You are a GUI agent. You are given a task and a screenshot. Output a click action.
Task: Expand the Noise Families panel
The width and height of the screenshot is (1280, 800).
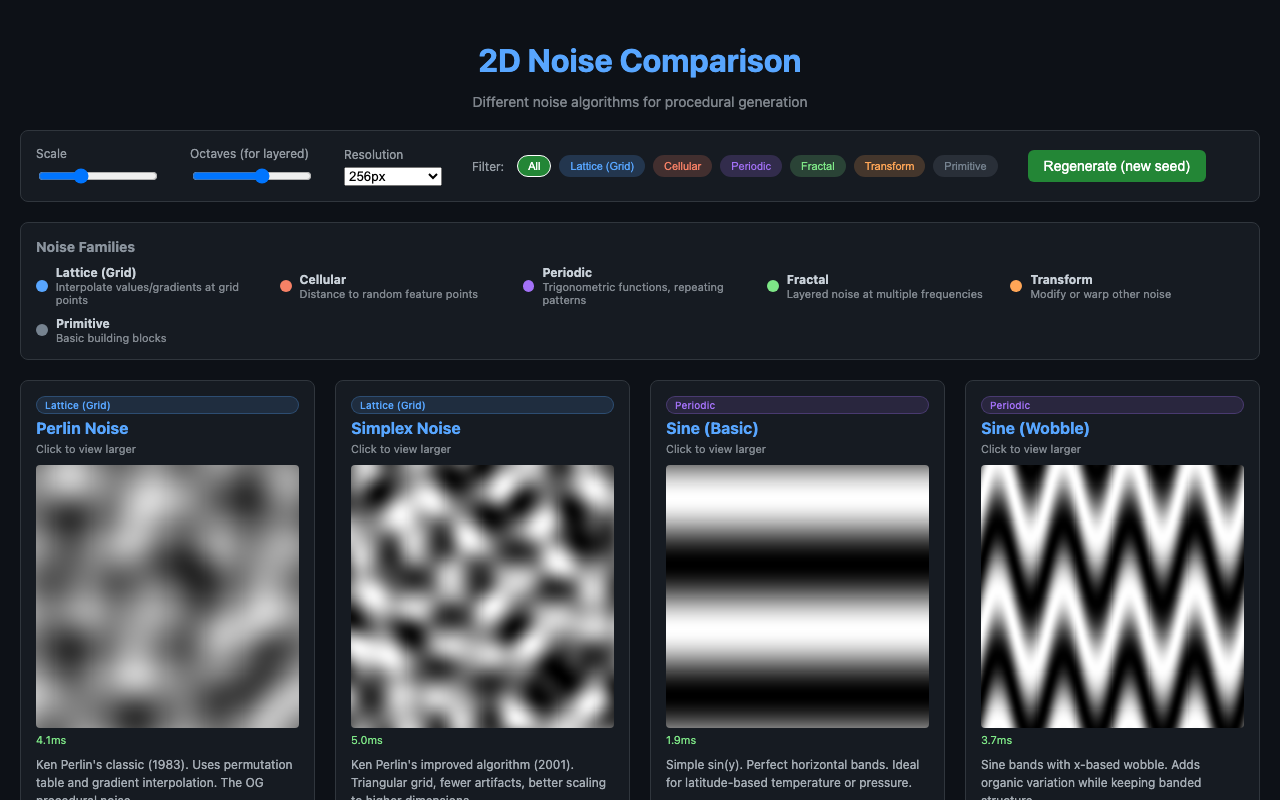(86, 247)
